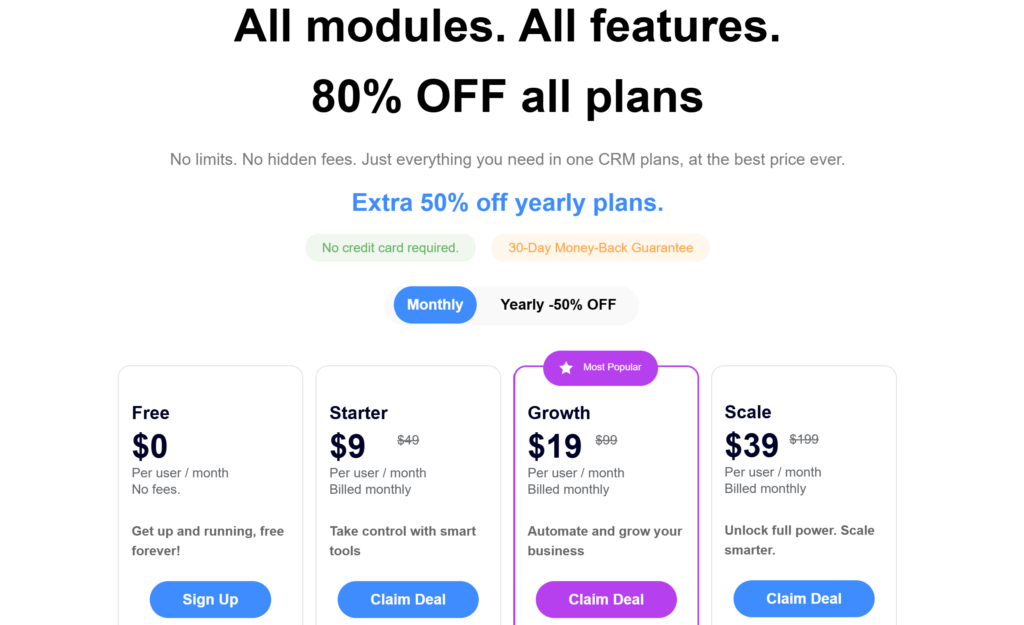Switch billing to Monthly
Viewport: 1024px width, 625px height.
[x=435, y=305]
